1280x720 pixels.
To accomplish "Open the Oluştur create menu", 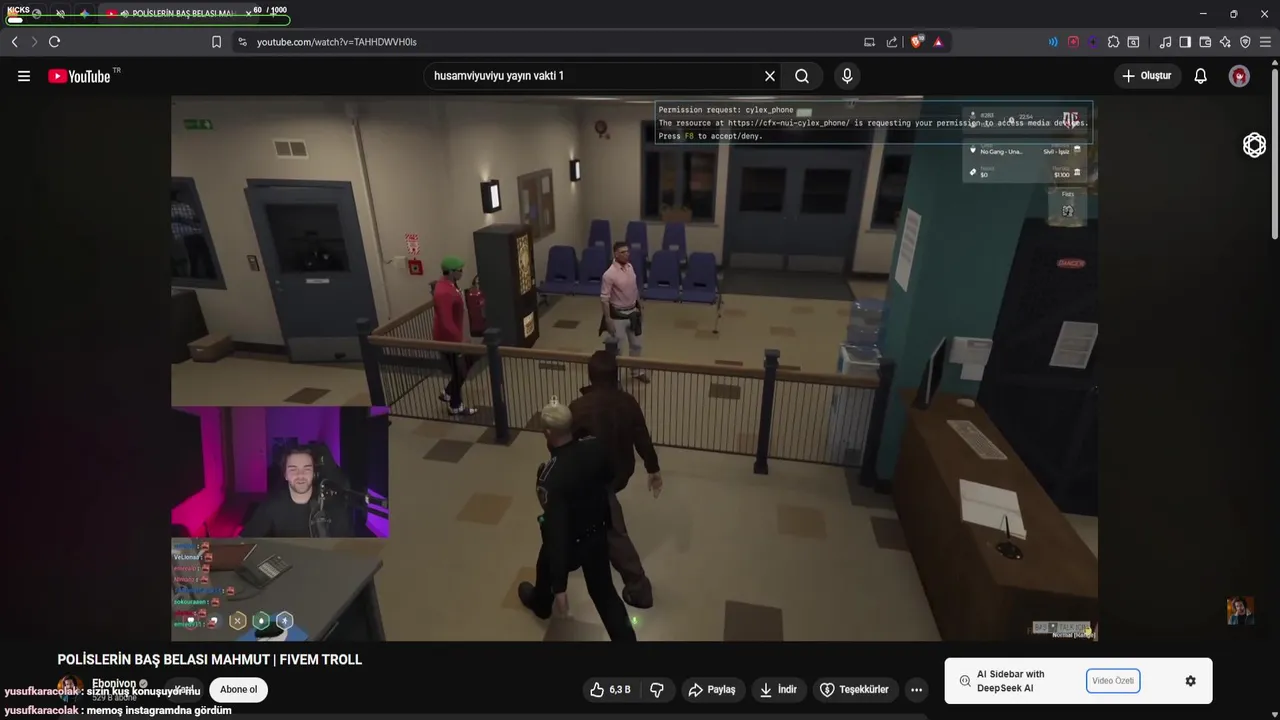I will click(1147, 76).
